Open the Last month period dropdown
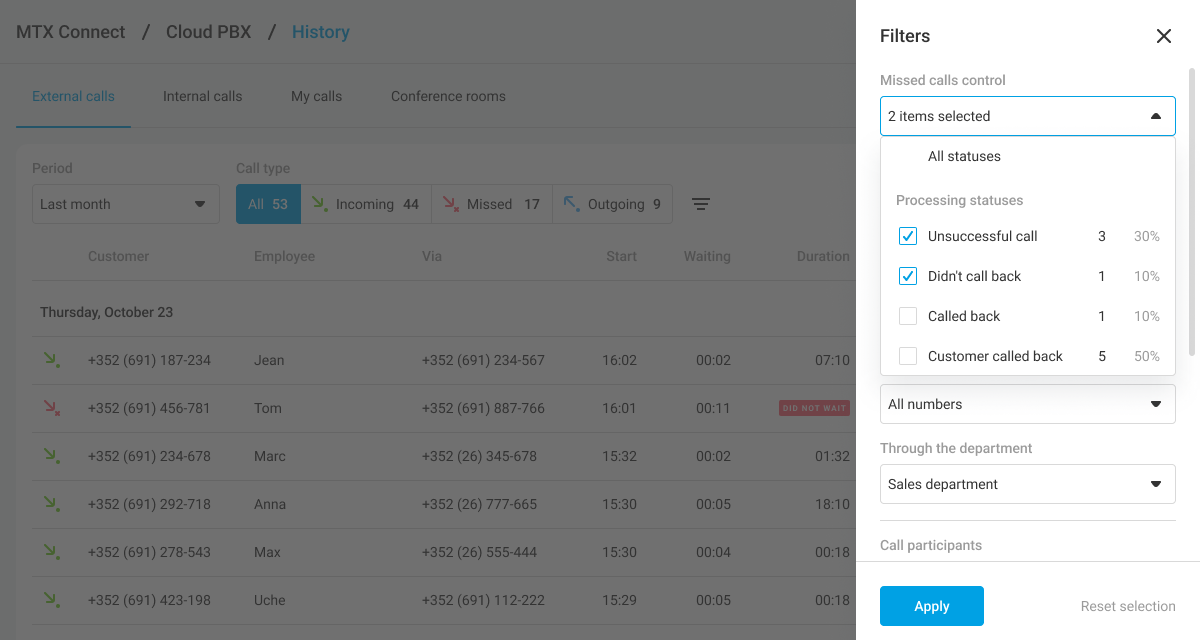 125,204
